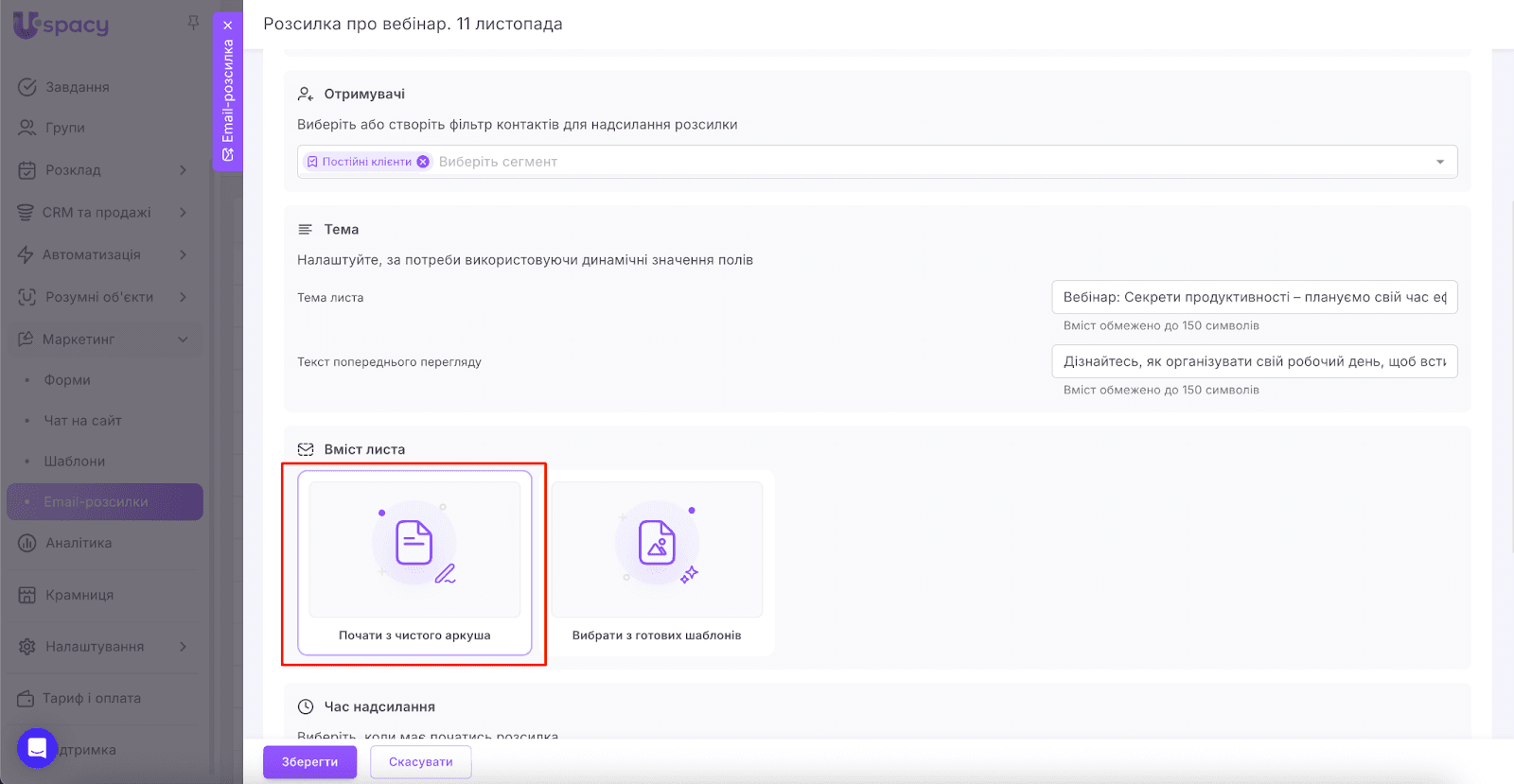Click the Вміст листа envelope icon
1514x784 pixels.
(x=306, y=450)
